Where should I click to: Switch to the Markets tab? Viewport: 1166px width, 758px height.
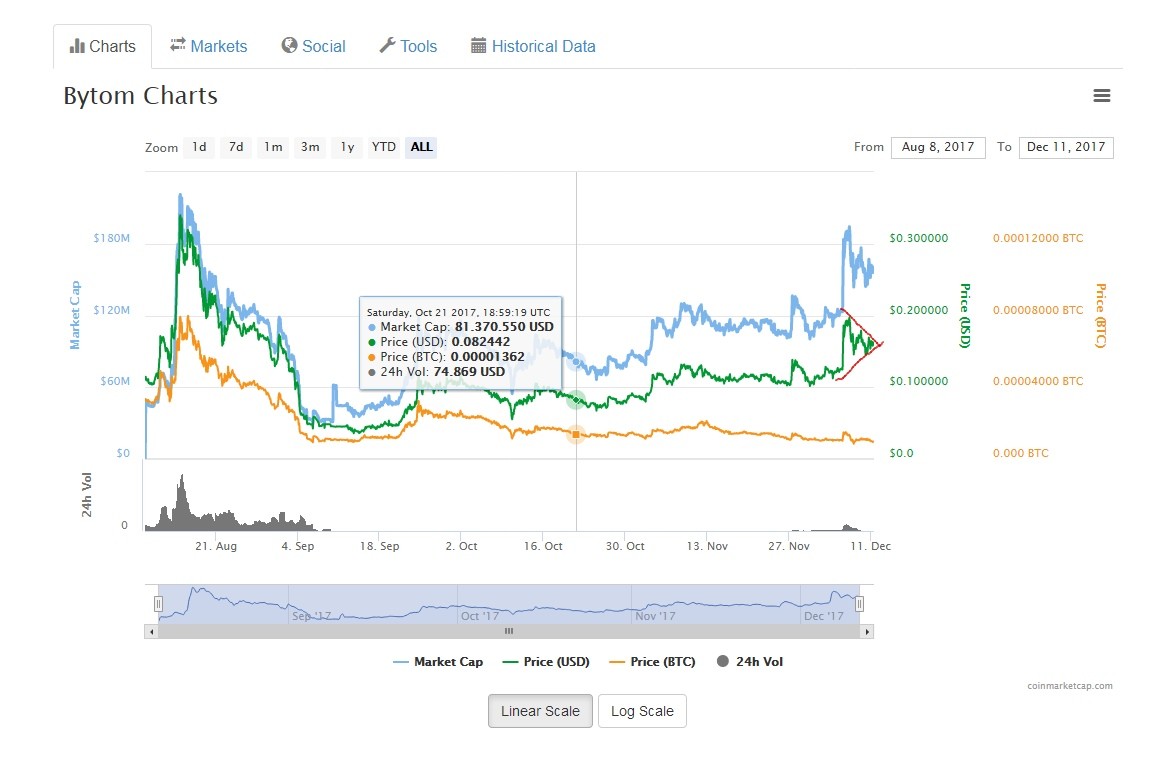[x=208, y=46]
